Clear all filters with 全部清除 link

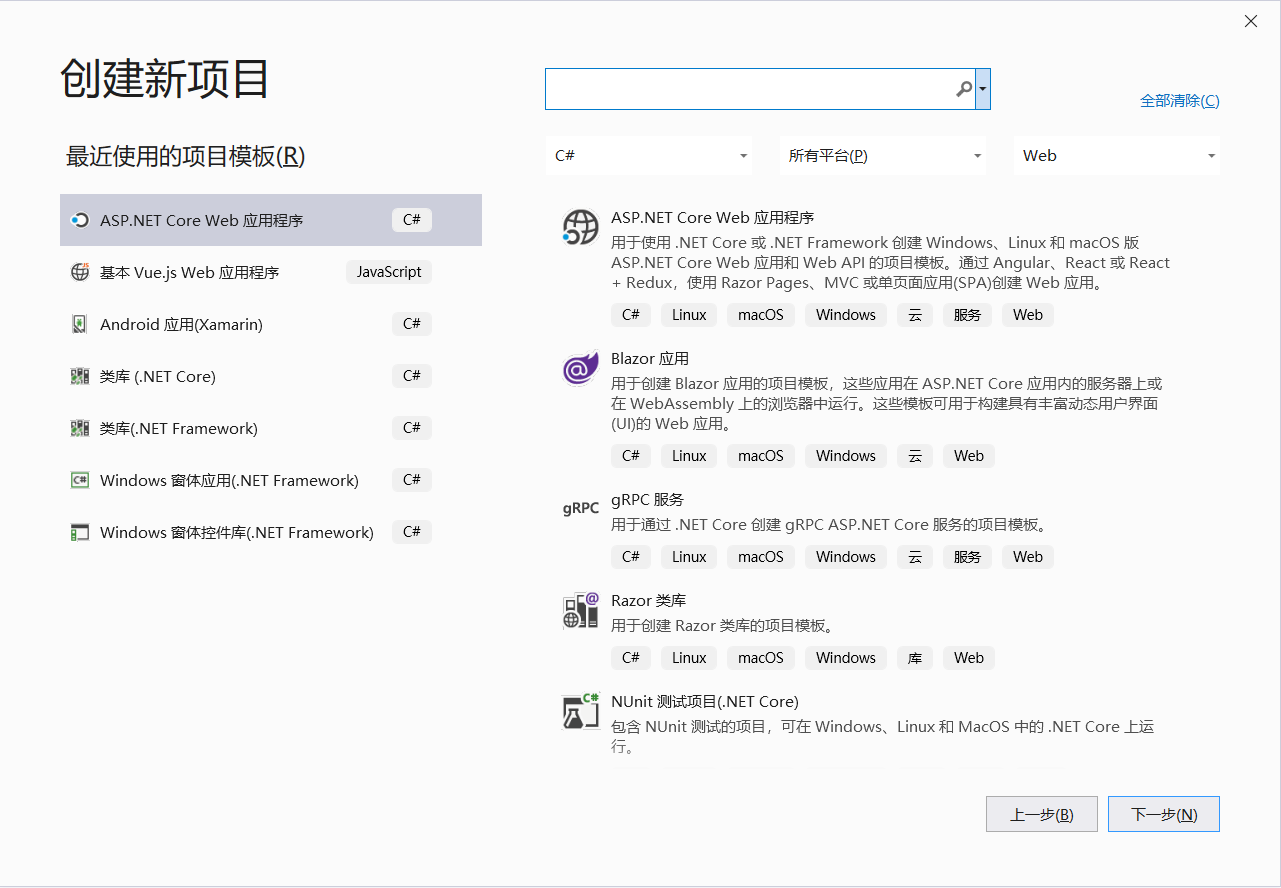(1180, 101)
